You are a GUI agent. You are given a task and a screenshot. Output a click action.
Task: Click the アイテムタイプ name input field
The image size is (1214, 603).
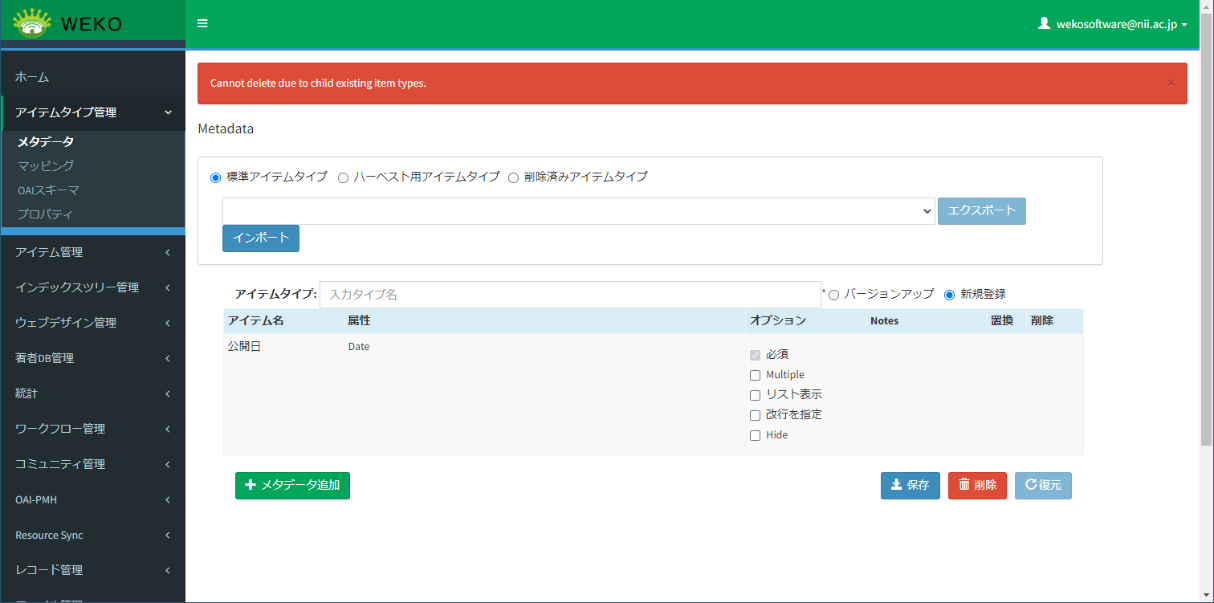(570, 294)
